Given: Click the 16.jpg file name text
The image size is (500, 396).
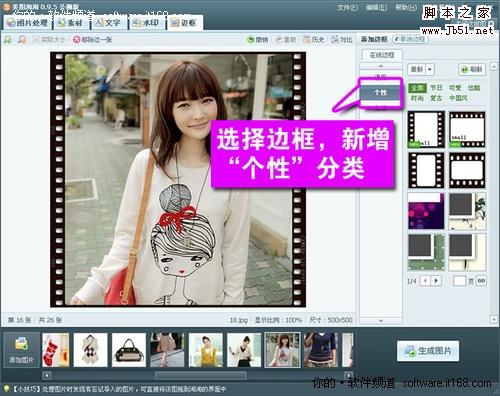Looking at the screenshot, I should (x=239, y=320).
